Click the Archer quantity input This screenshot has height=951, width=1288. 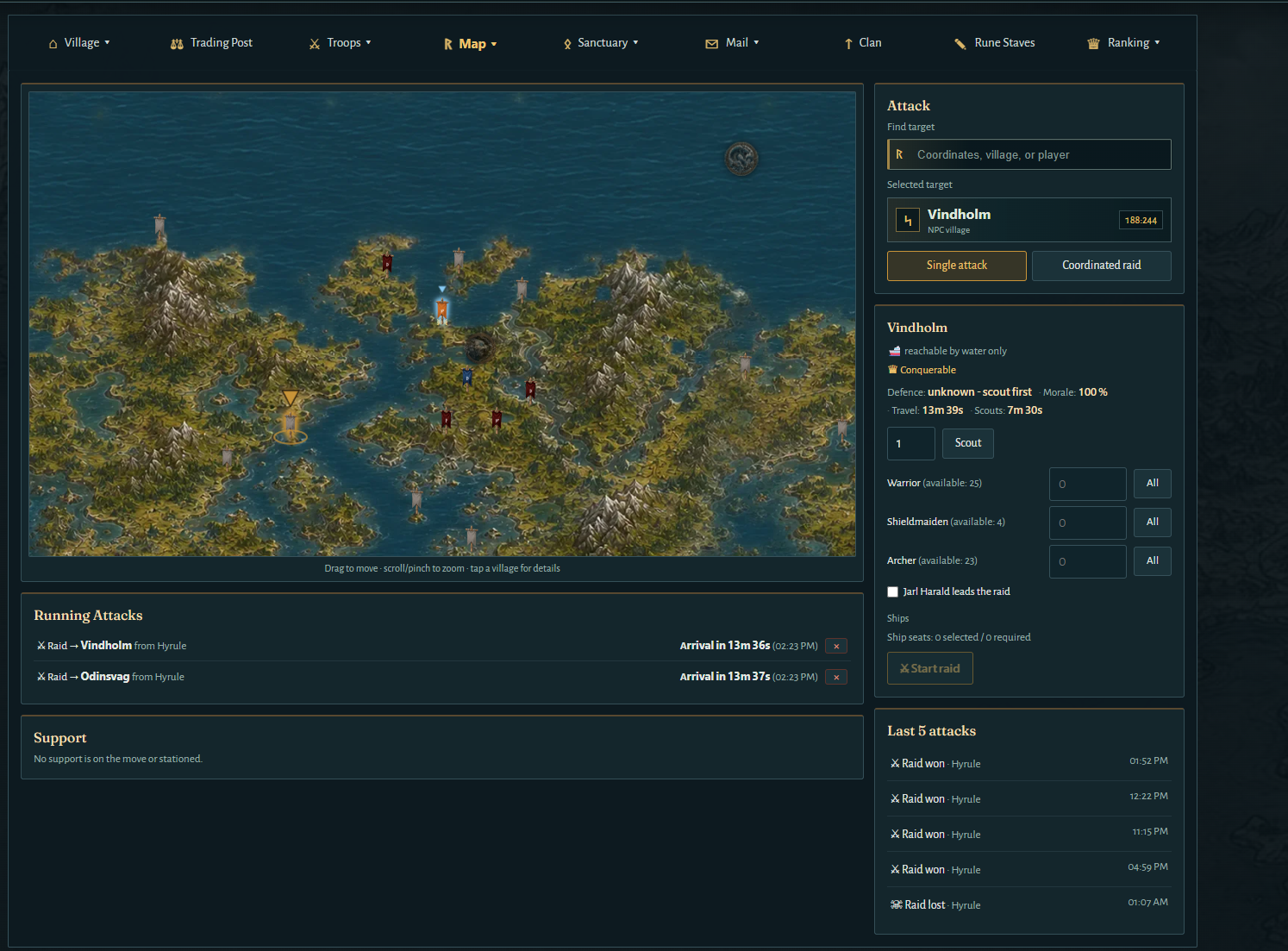coord(1088,561)
